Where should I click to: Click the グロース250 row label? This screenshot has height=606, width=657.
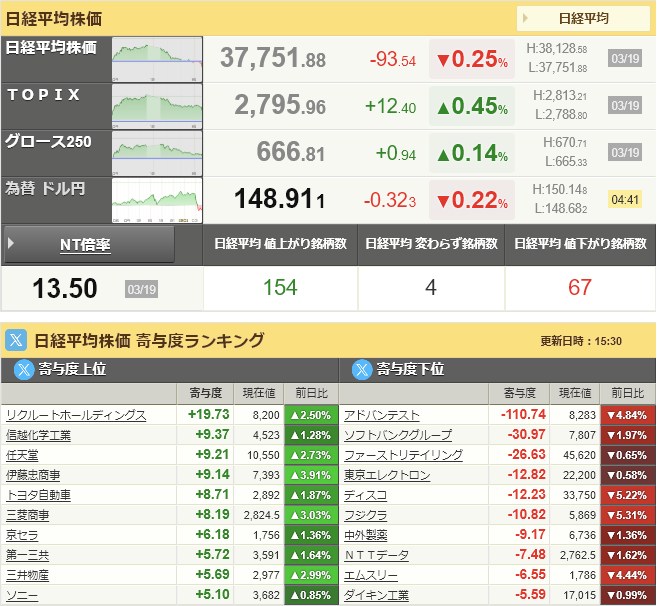pyautogui.click(x=48, y=142)
